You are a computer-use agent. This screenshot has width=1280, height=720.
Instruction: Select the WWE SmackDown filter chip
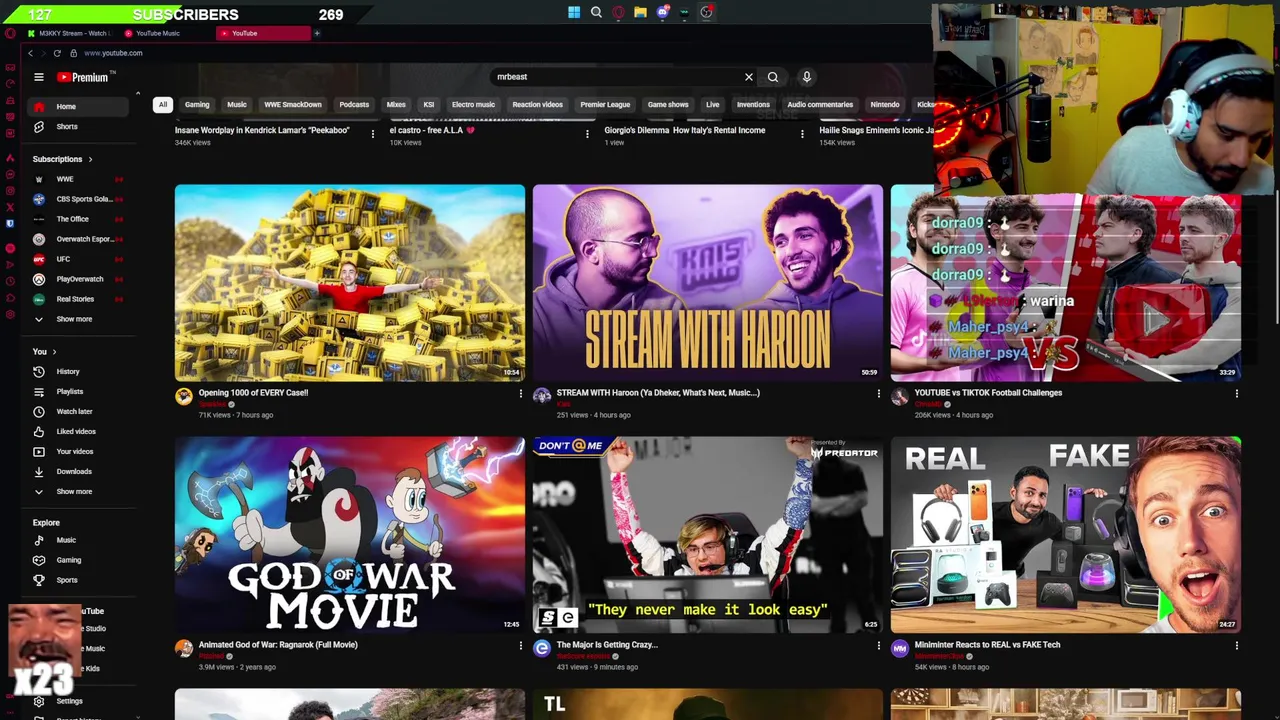click(293, 104)
